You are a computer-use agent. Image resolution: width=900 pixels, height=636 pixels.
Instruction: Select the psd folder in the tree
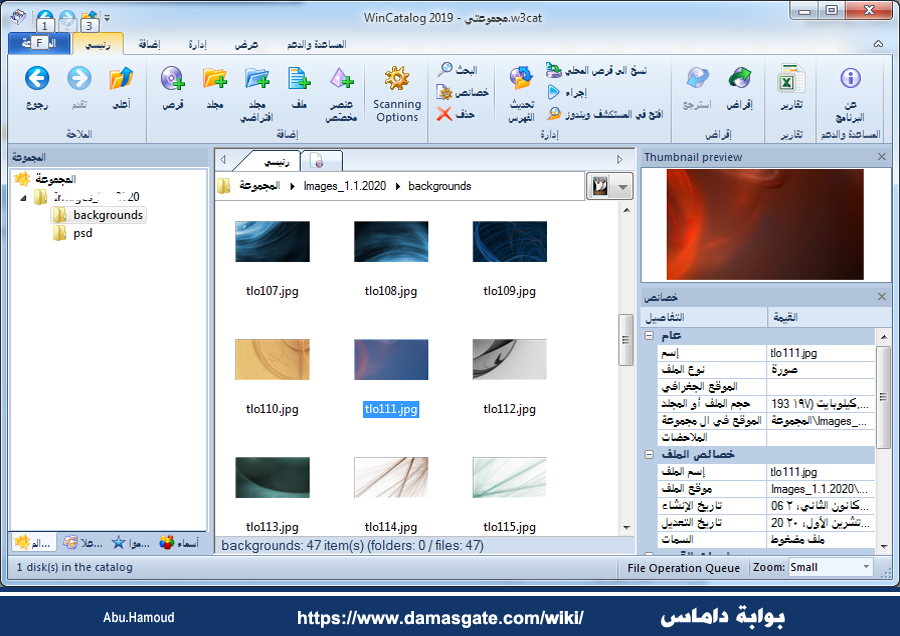73,233
